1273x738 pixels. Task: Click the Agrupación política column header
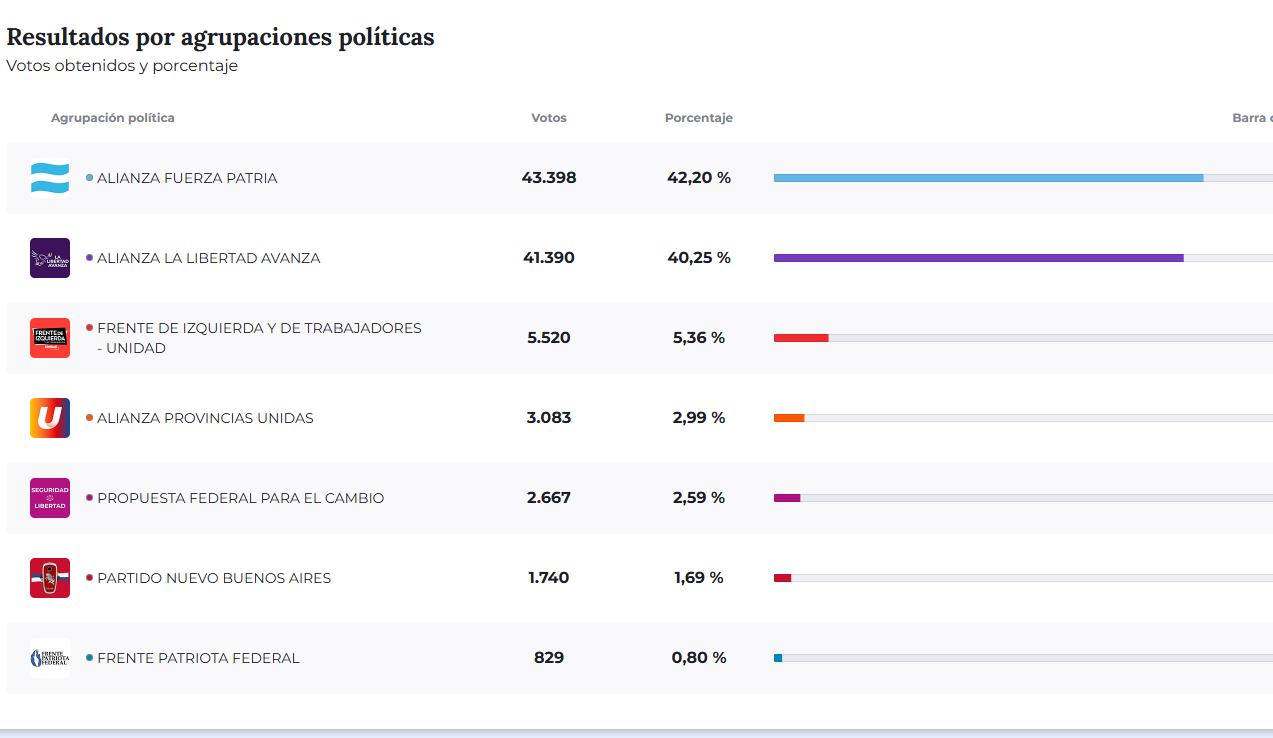click(113, 118)
